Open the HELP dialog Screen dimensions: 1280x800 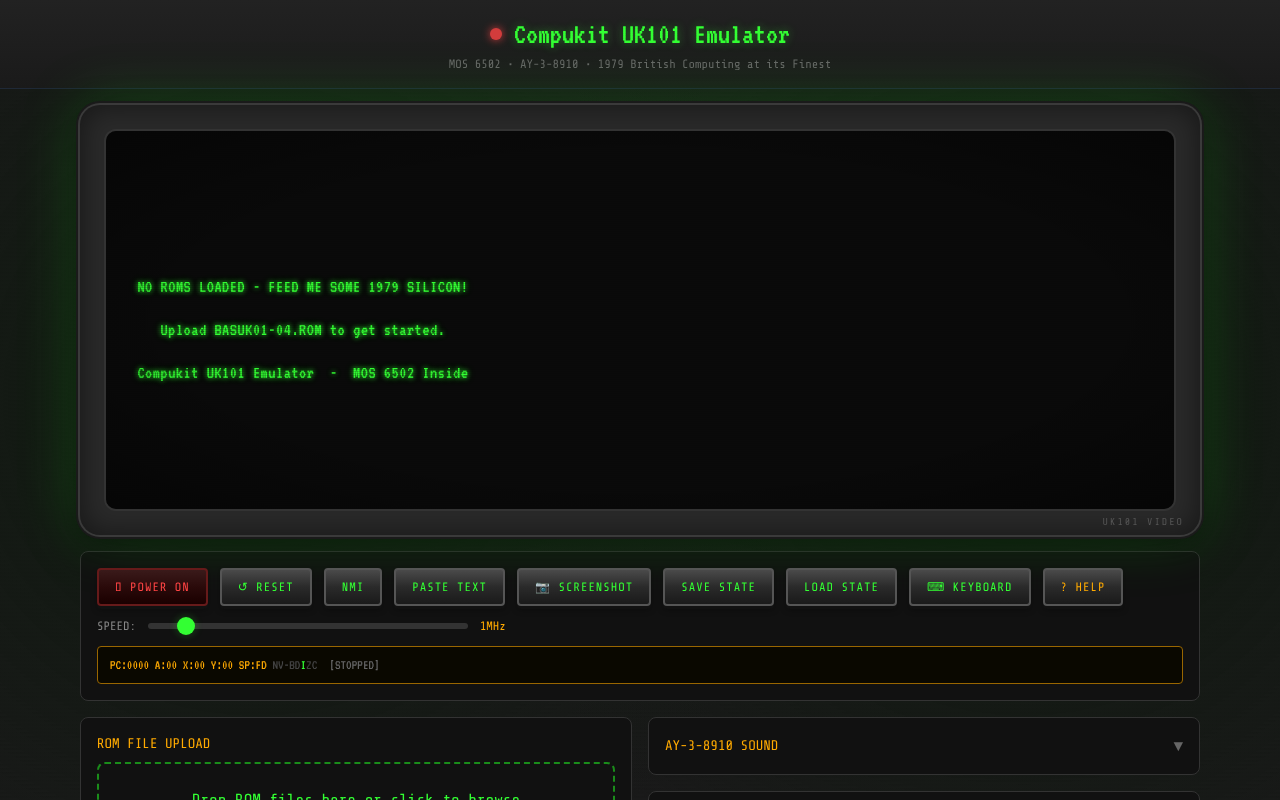(x=1083, y=587)
